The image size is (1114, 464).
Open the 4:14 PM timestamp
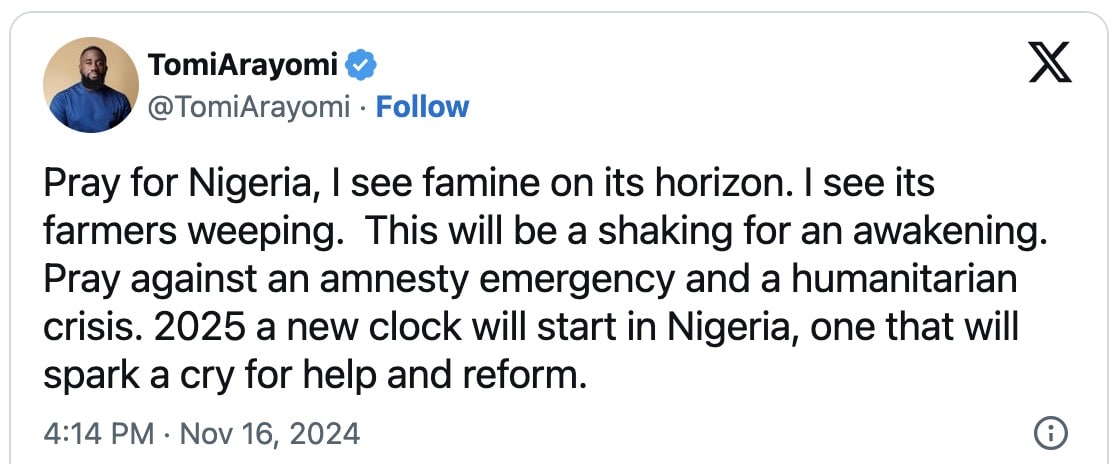pyautogui.click(x=98, y=433)
